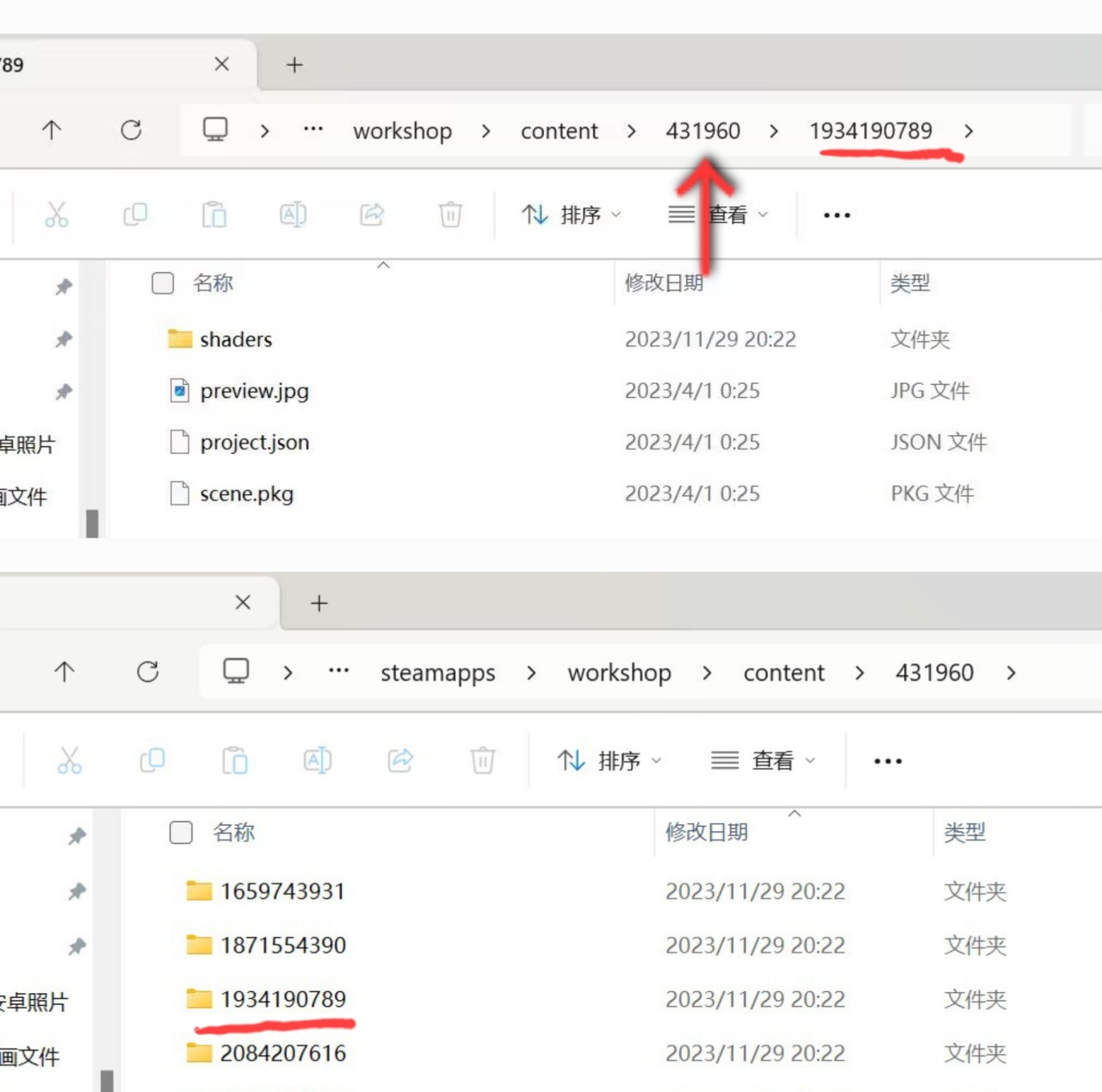Viewport: 1102px width, 1092px height.
Task: Go to the workshop breadcrumb in the bottom window
Action: [x=618, y=673]
